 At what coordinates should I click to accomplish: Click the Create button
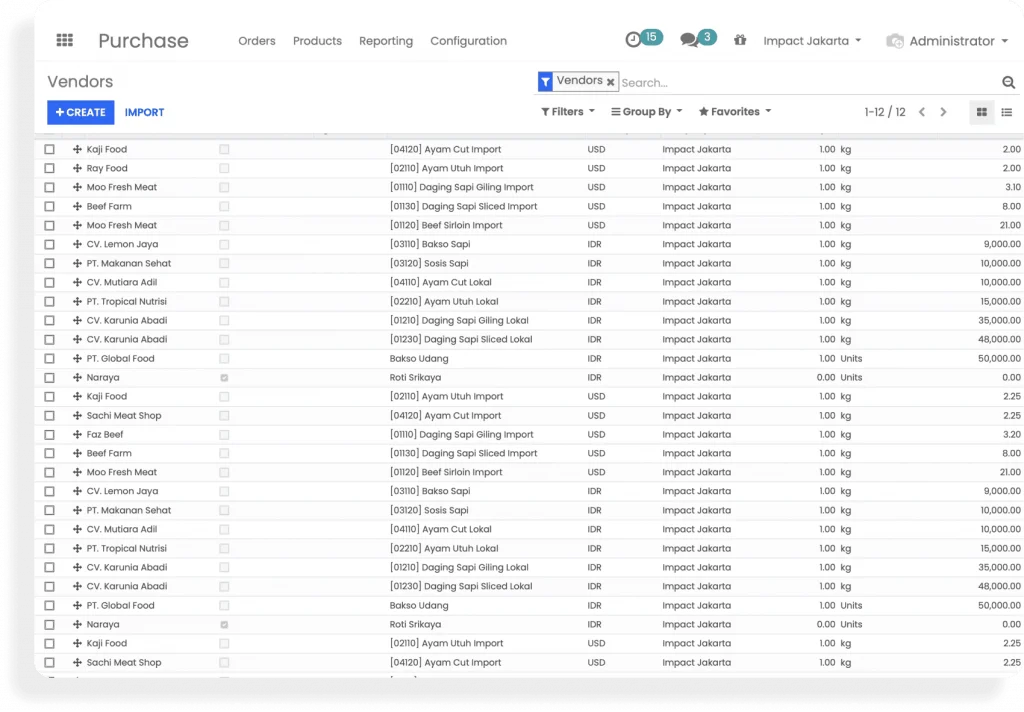pyautogui.click(x=80, y=112)
